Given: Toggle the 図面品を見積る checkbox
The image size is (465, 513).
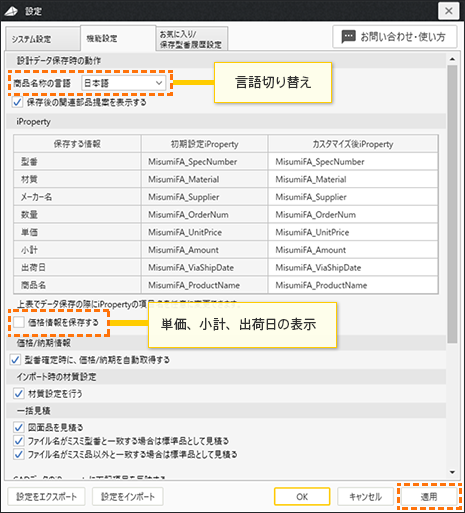Looking at the screenshot, I should [x=19, y=427].
